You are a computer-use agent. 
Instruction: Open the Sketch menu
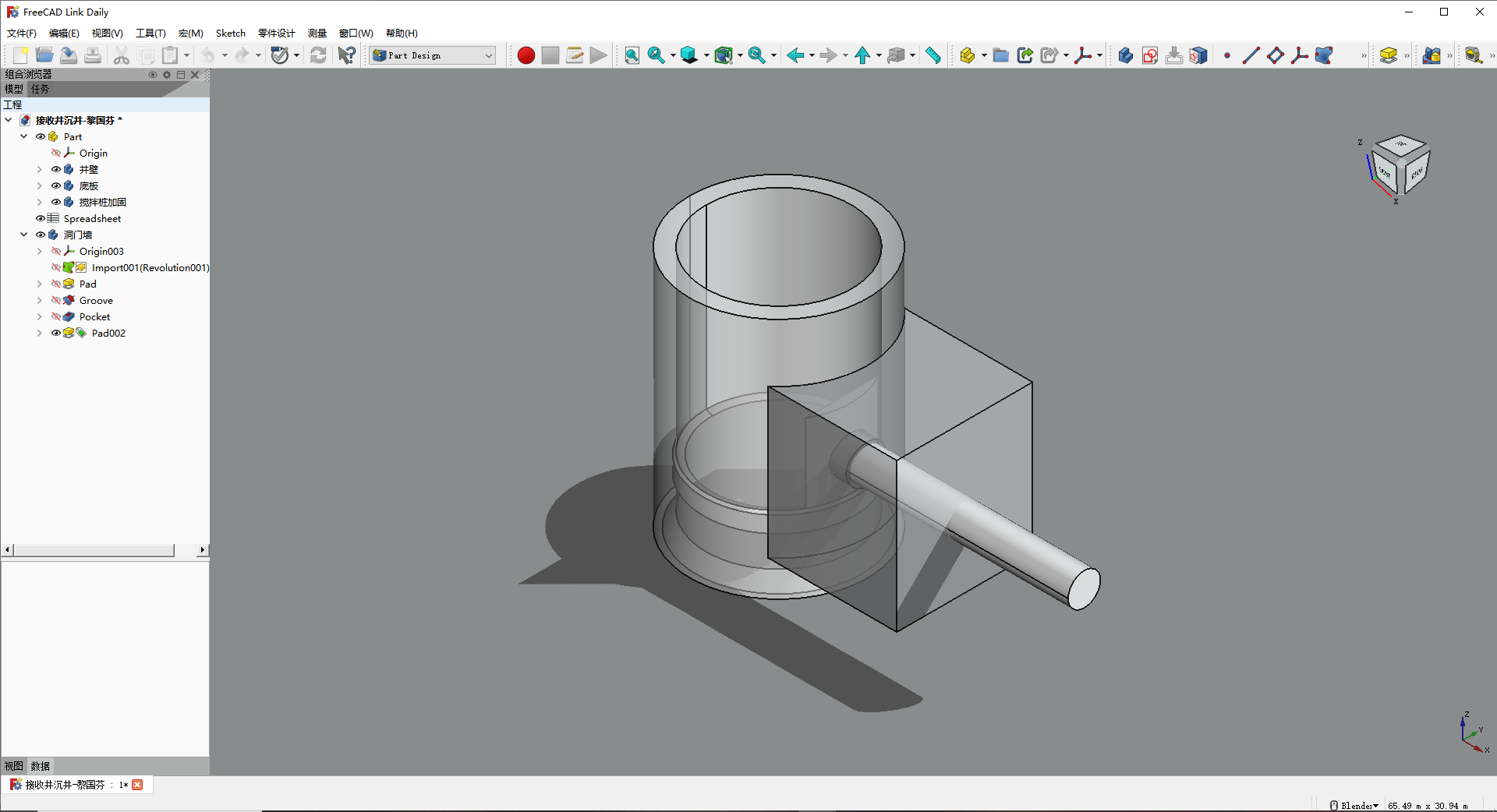click(x=230, y=34)
